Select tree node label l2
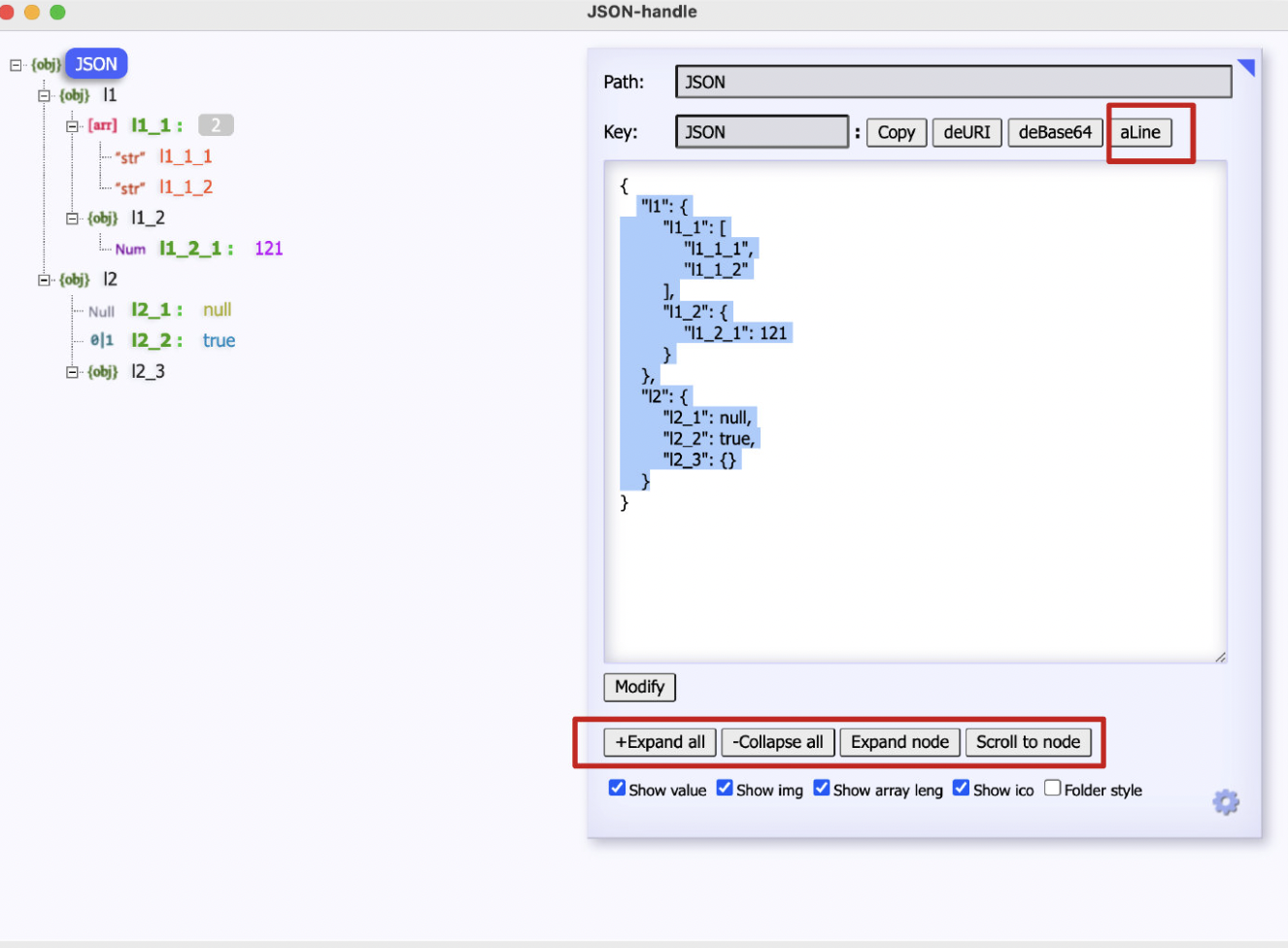 (110, 280)
